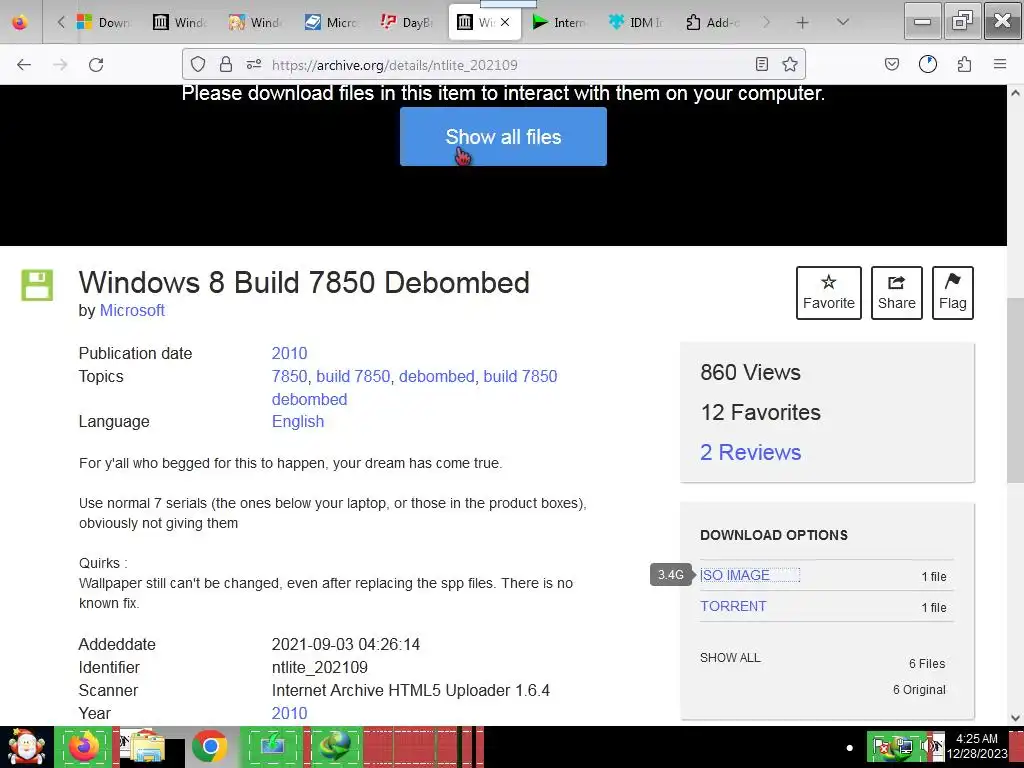Open Internet Download Manager taskbar icon
This screenshot has height=768, width=1024.
(x=335, y=747)
